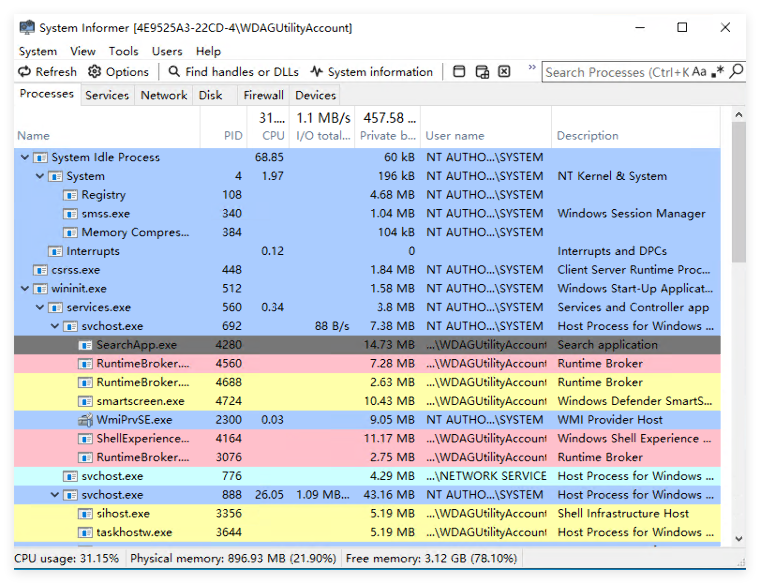Click the smss.exe process icon
Screen dimensions: 760x584
click(70, 214)
